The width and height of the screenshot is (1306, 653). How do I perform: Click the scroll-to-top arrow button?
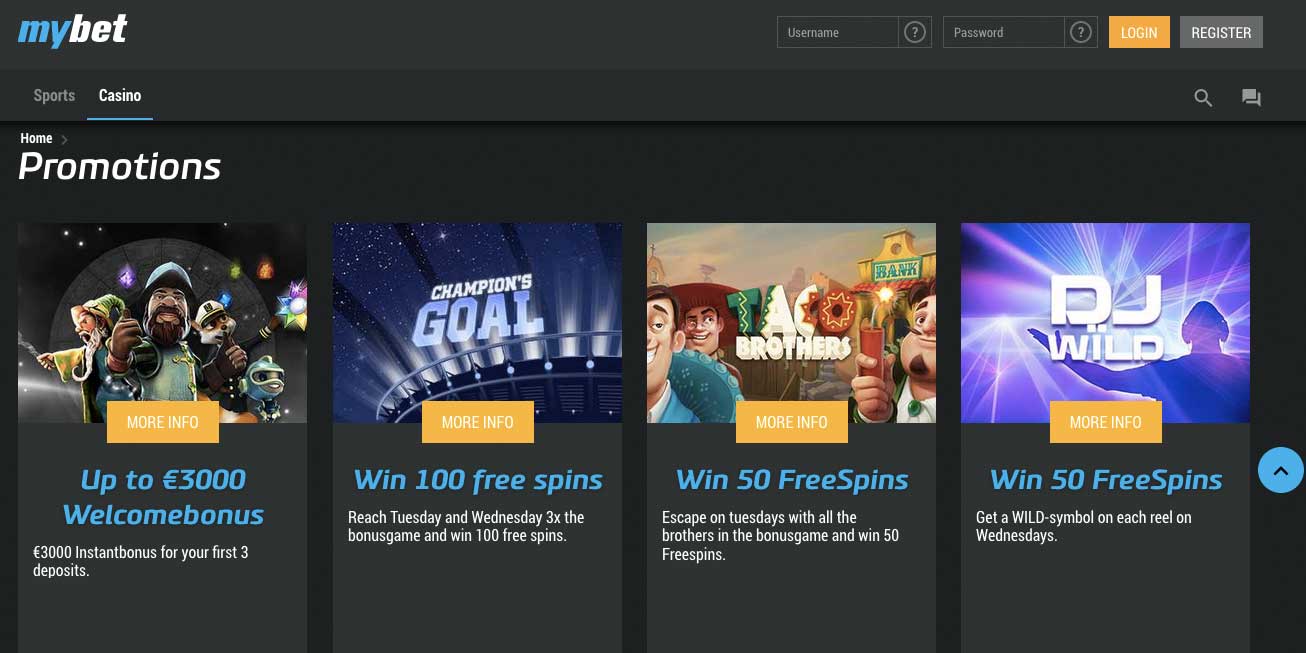point(1281,469)
